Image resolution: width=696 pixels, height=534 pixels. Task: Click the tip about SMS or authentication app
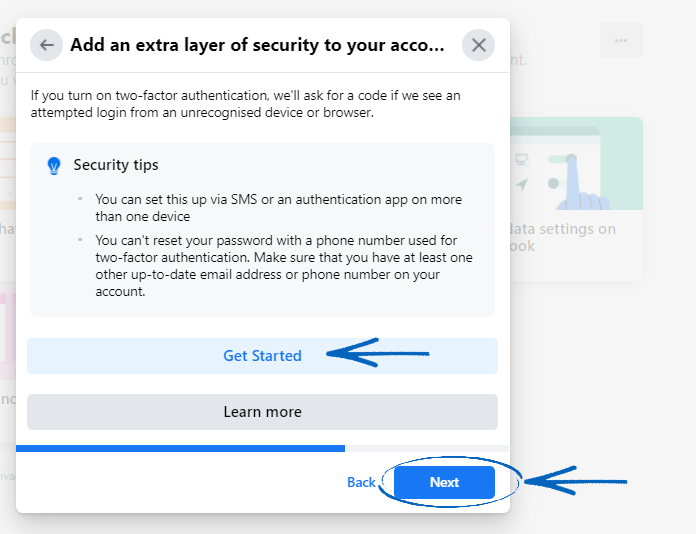click(x=279, y=208)
